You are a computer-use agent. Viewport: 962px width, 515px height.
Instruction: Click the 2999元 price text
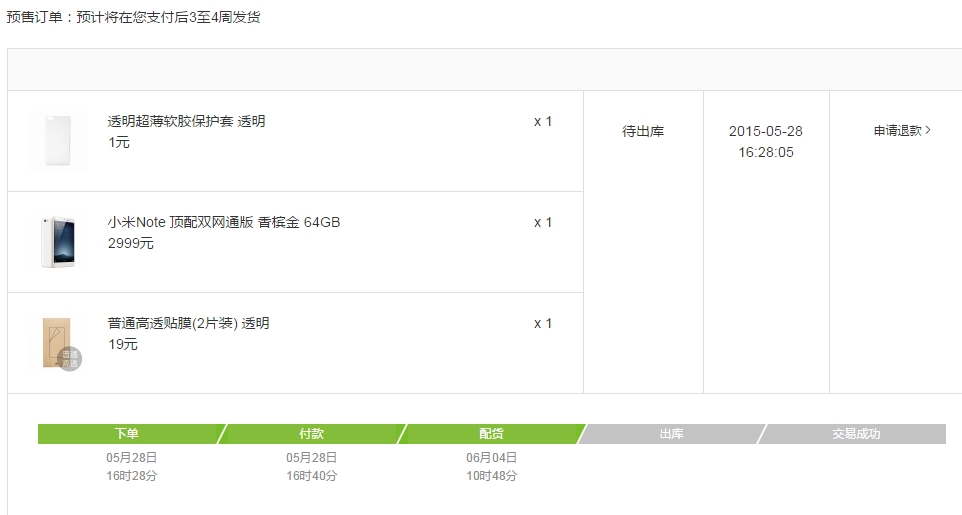131,243
